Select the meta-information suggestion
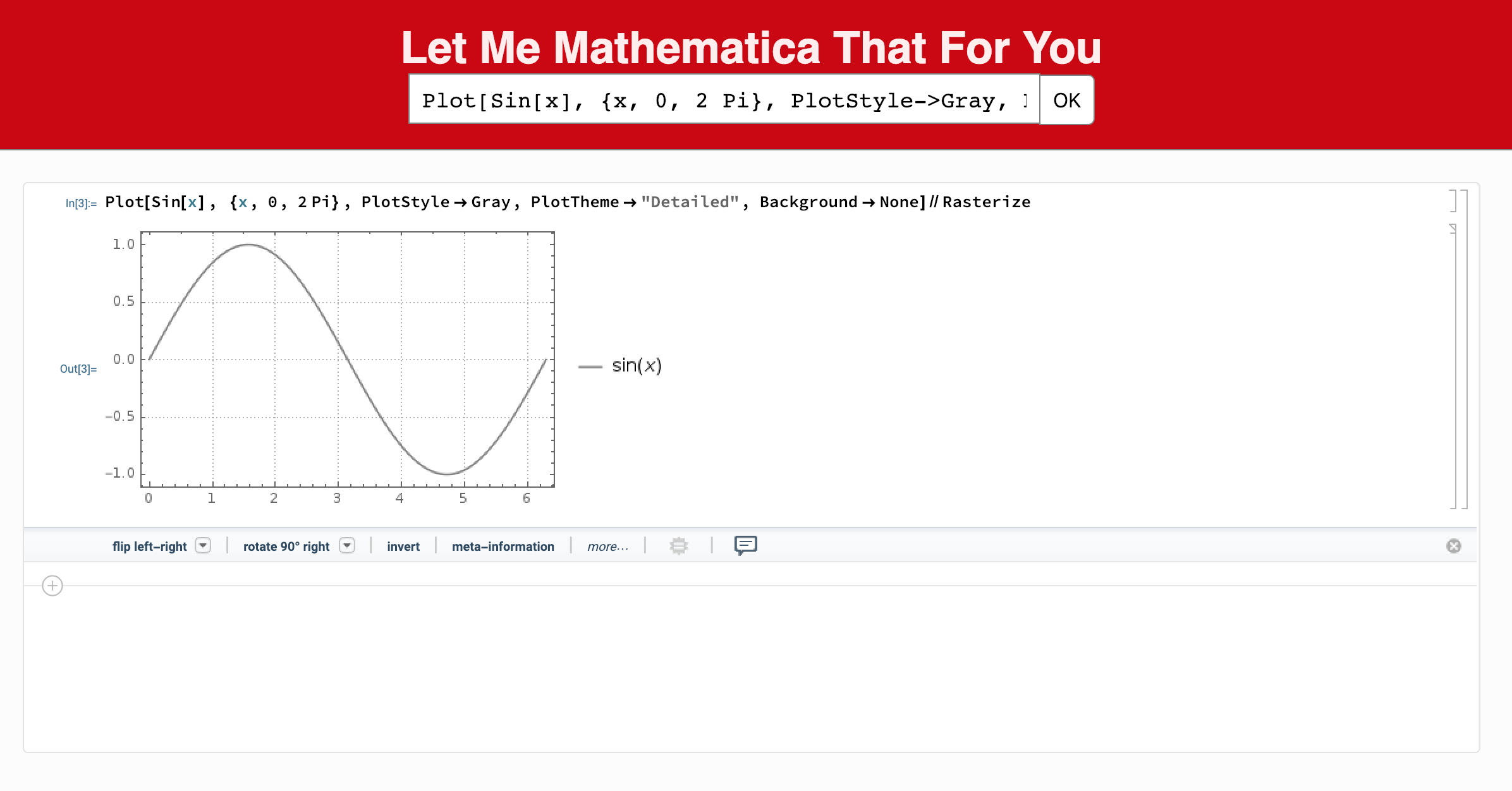Viewport: 1512px width, 791px height. [x=503, y=546]
